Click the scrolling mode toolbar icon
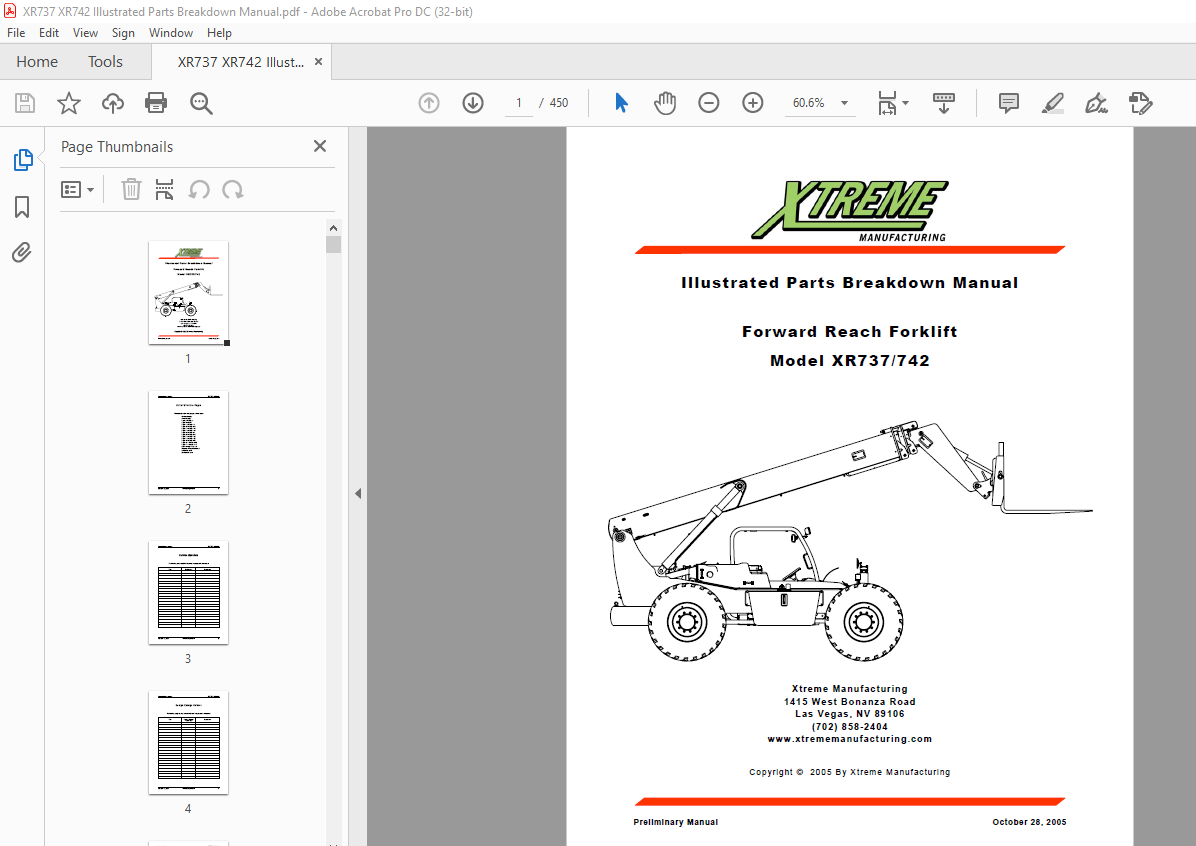1196x846 pixels. pyautogui.click(x=944, y=103)
